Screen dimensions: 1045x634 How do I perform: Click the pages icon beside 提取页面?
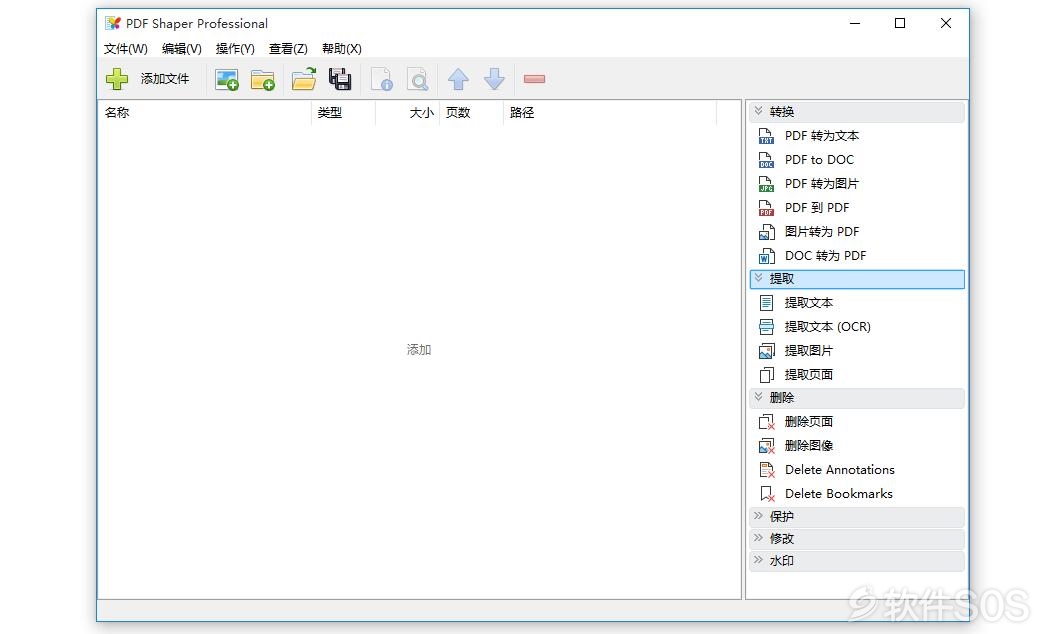[766, 375]
